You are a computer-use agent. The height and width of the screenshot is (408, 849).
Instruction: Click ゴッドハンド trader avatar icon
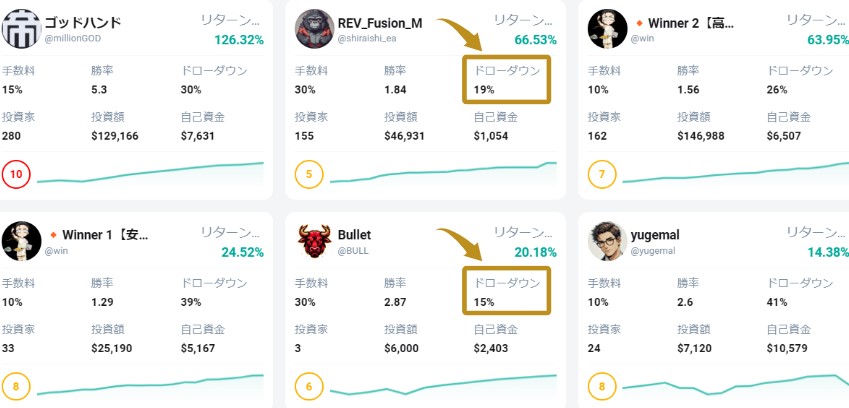coord(20,29)
